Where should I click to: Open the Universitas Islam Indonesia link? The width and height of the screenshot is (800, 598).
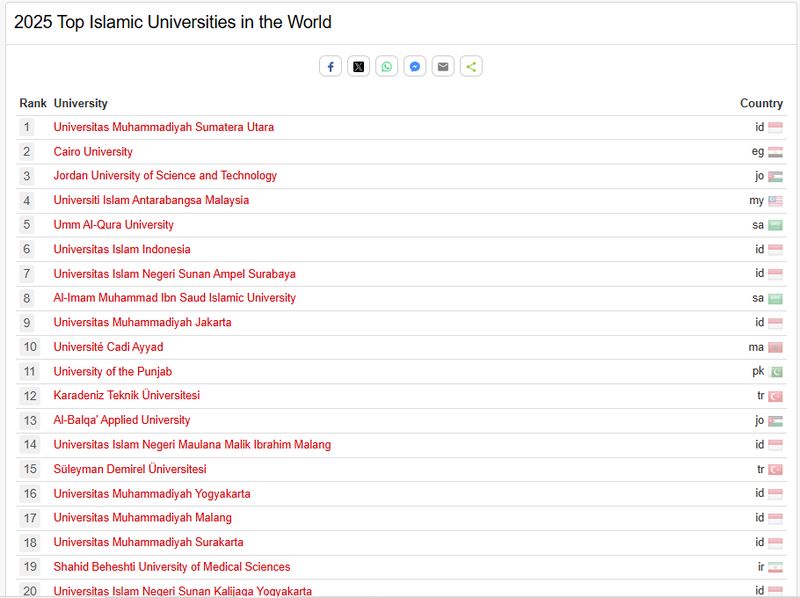pos(122,249)
